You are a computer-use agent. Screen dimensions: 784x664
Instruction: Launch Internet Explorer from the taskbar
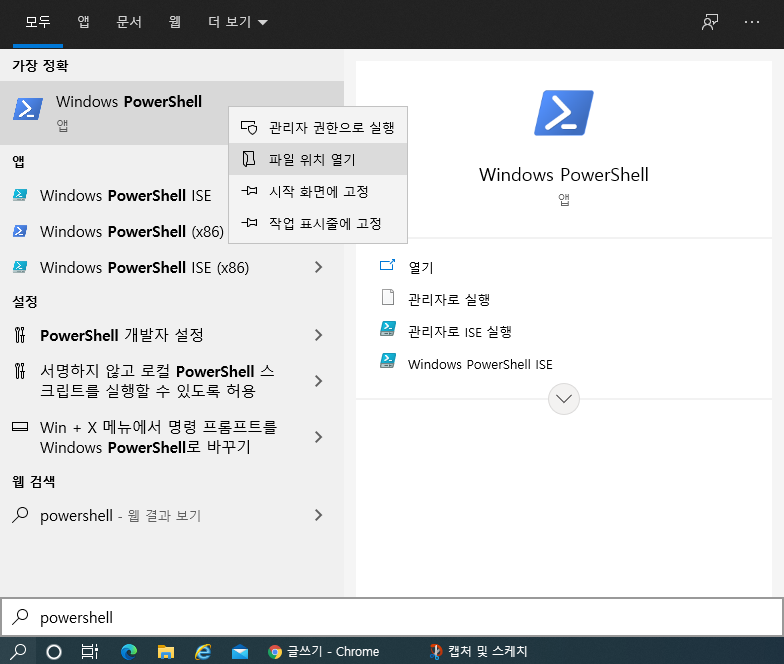203,652
